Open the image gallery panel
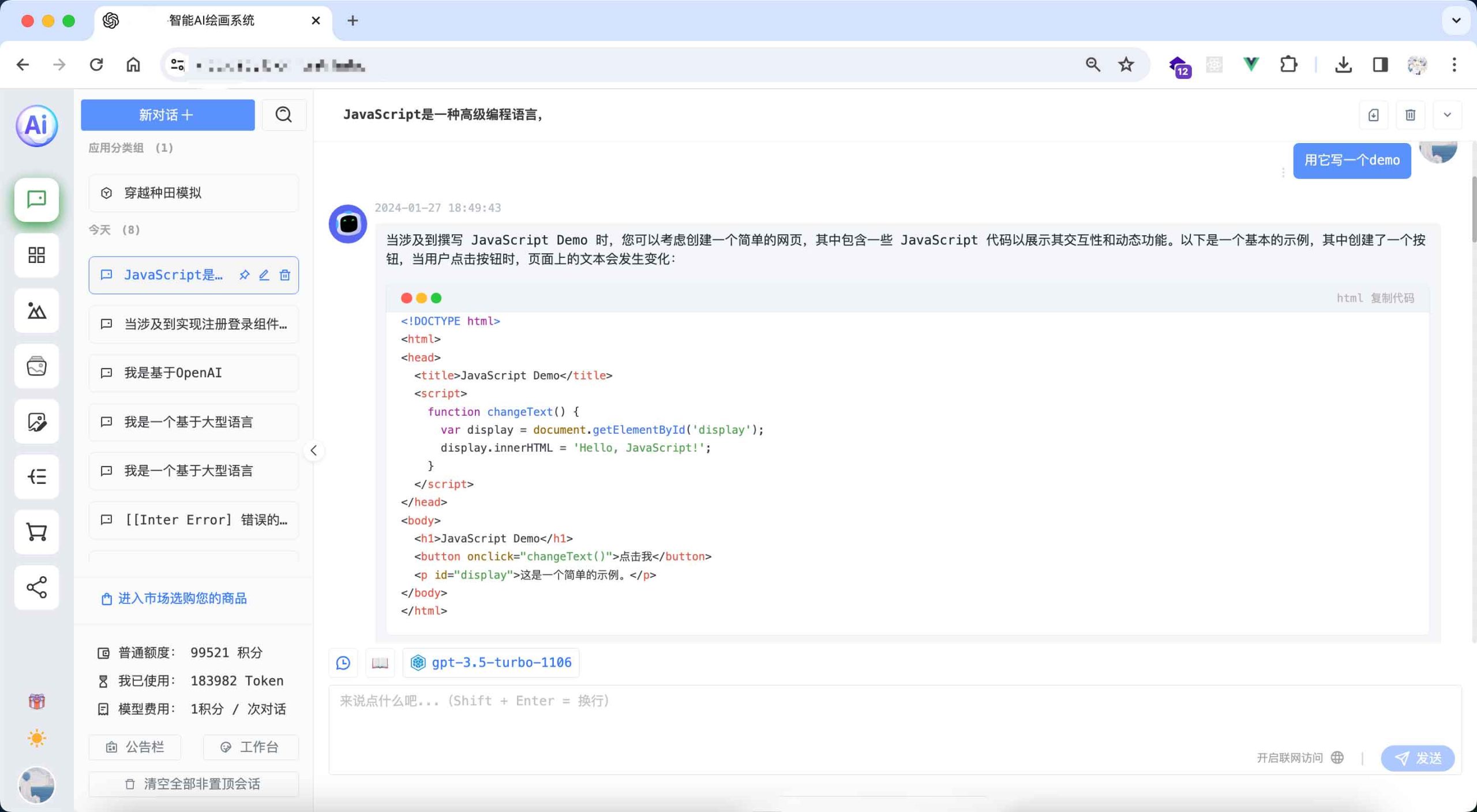This screenshot has width=1477, height=812. [x=36, y=366]
